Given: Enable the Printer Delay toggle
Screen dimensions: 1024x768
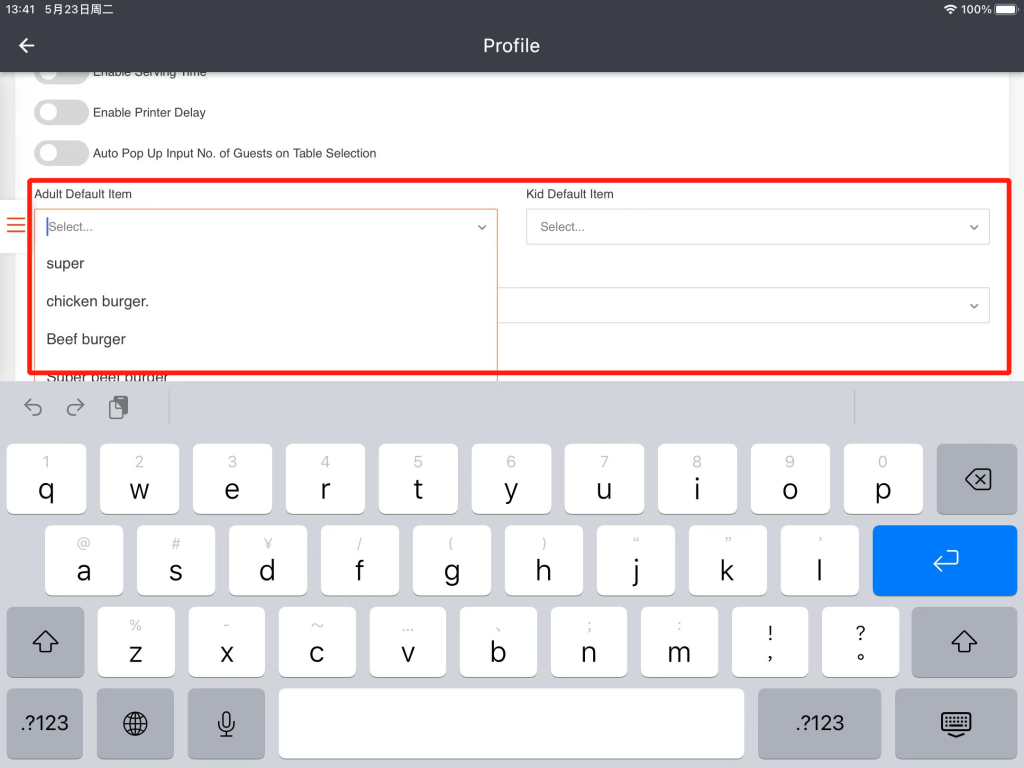Looking at the screenshot, I should (x=61, y=112).
